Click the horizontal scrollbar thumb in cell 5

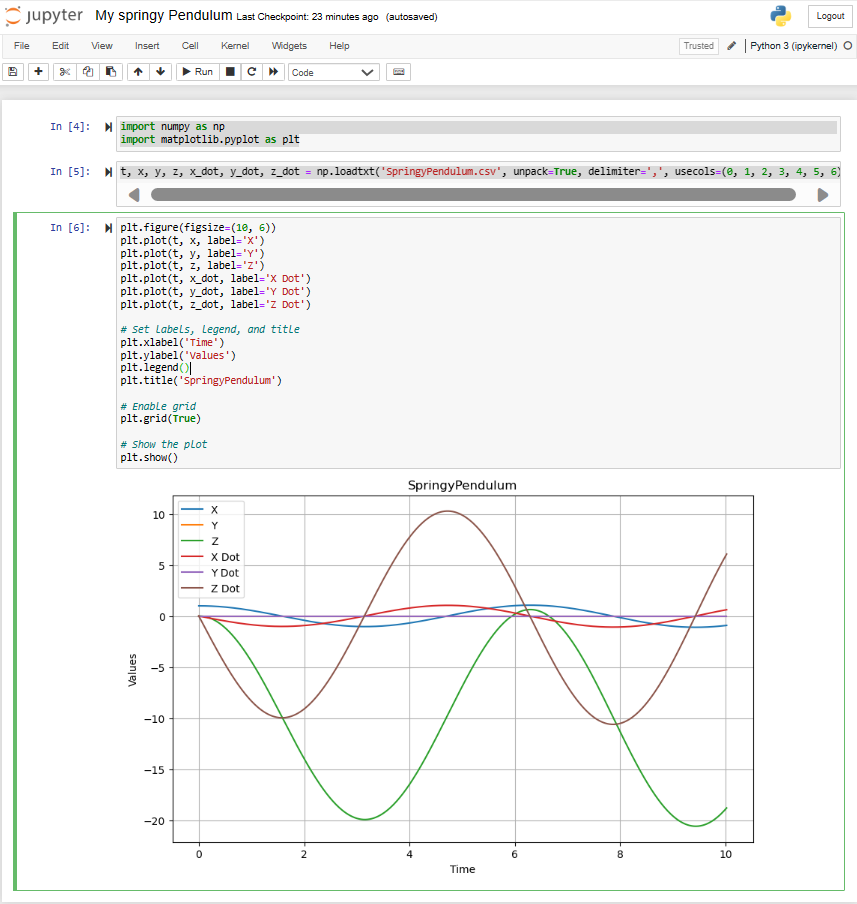[x=473, y=195]
